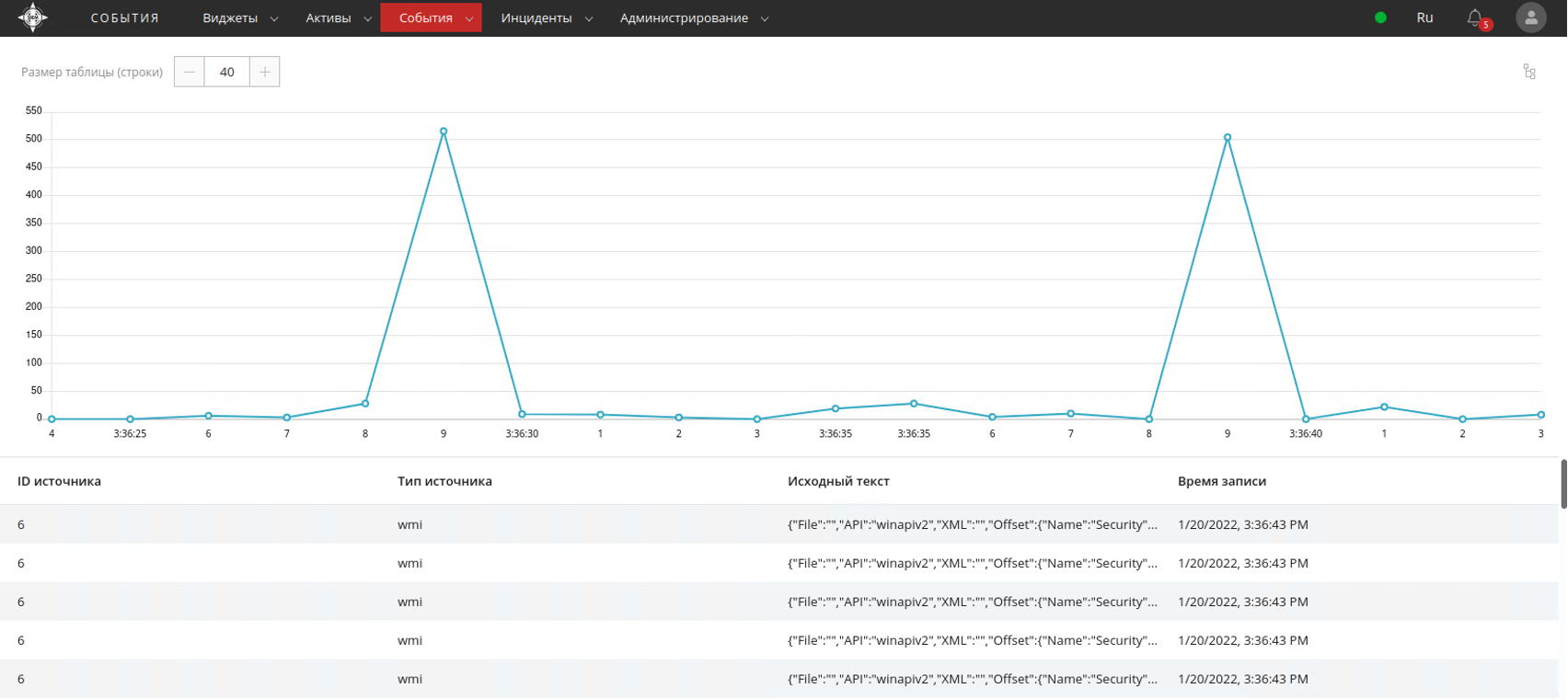Select the first peak data point above 500
Viewport: 1568px width, 700px height.
[x=444, y=132]
